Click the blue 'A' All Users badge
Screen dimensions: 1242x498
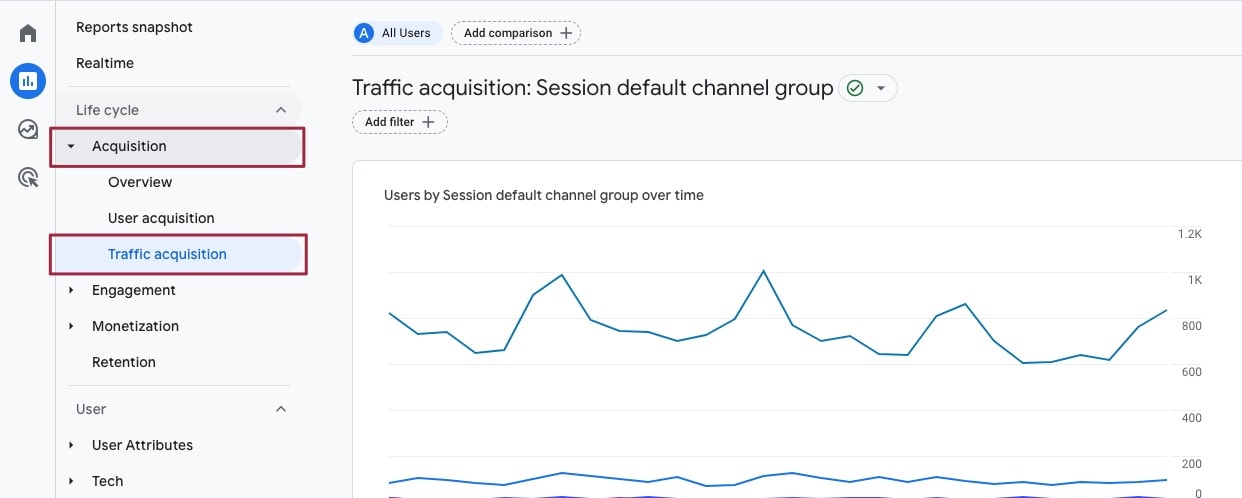[x=363, y=33]
